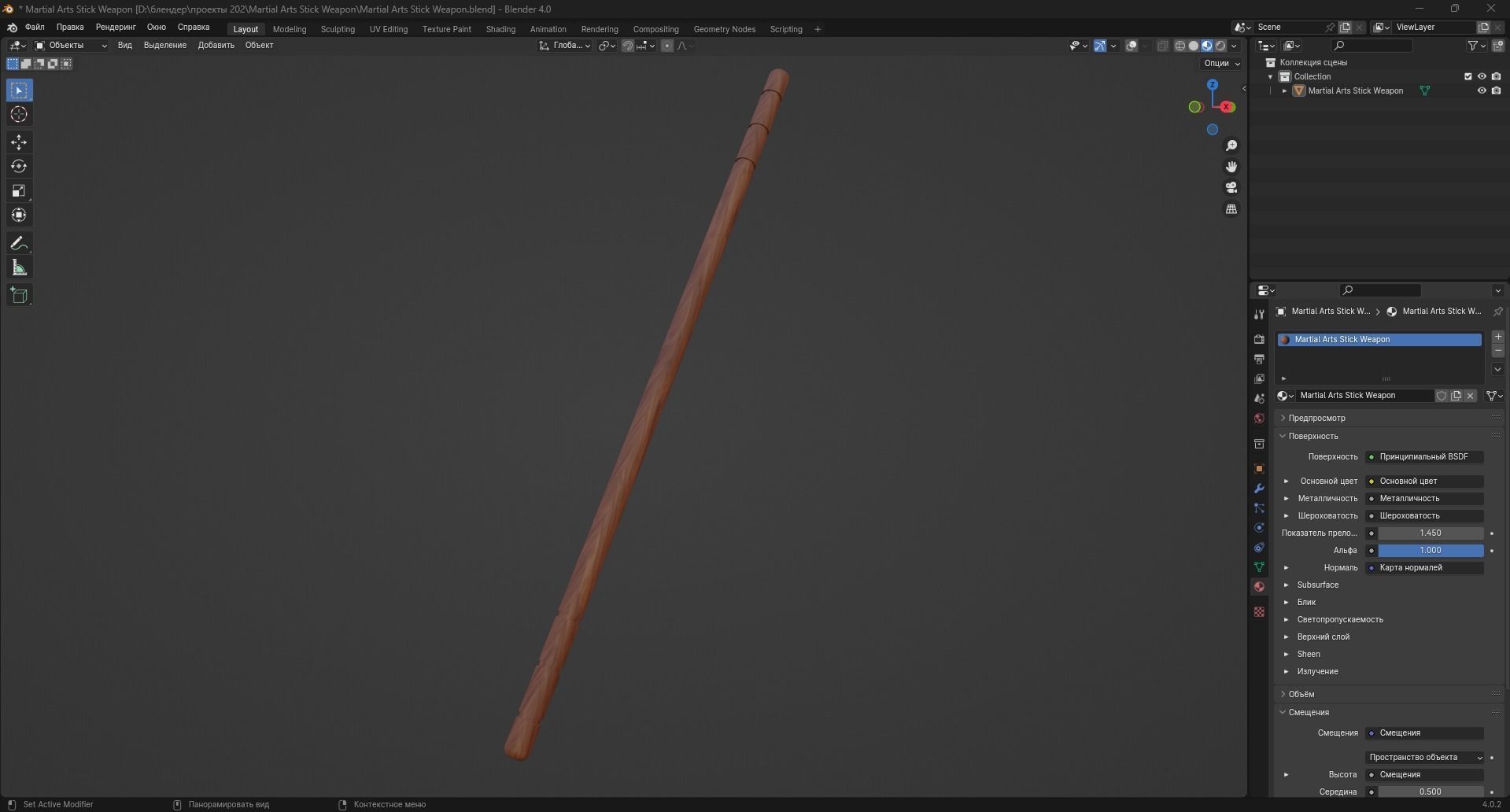Open the Object Mode dropdown
Viewport: 1510px width, 812px height.
tap(71, 46)
